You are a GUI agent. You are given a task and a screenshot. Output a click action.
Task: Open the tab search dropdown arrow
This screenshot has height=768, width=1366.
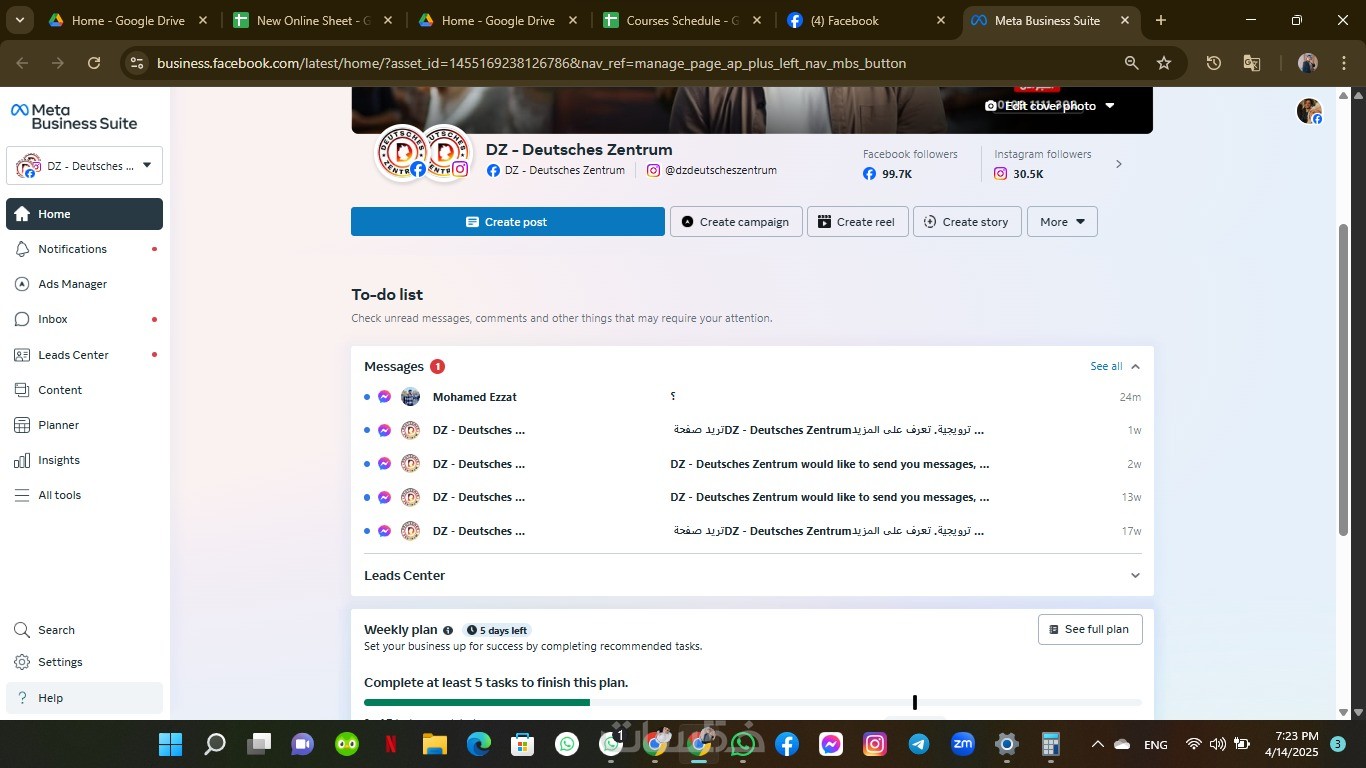click(x=19, y=20)
